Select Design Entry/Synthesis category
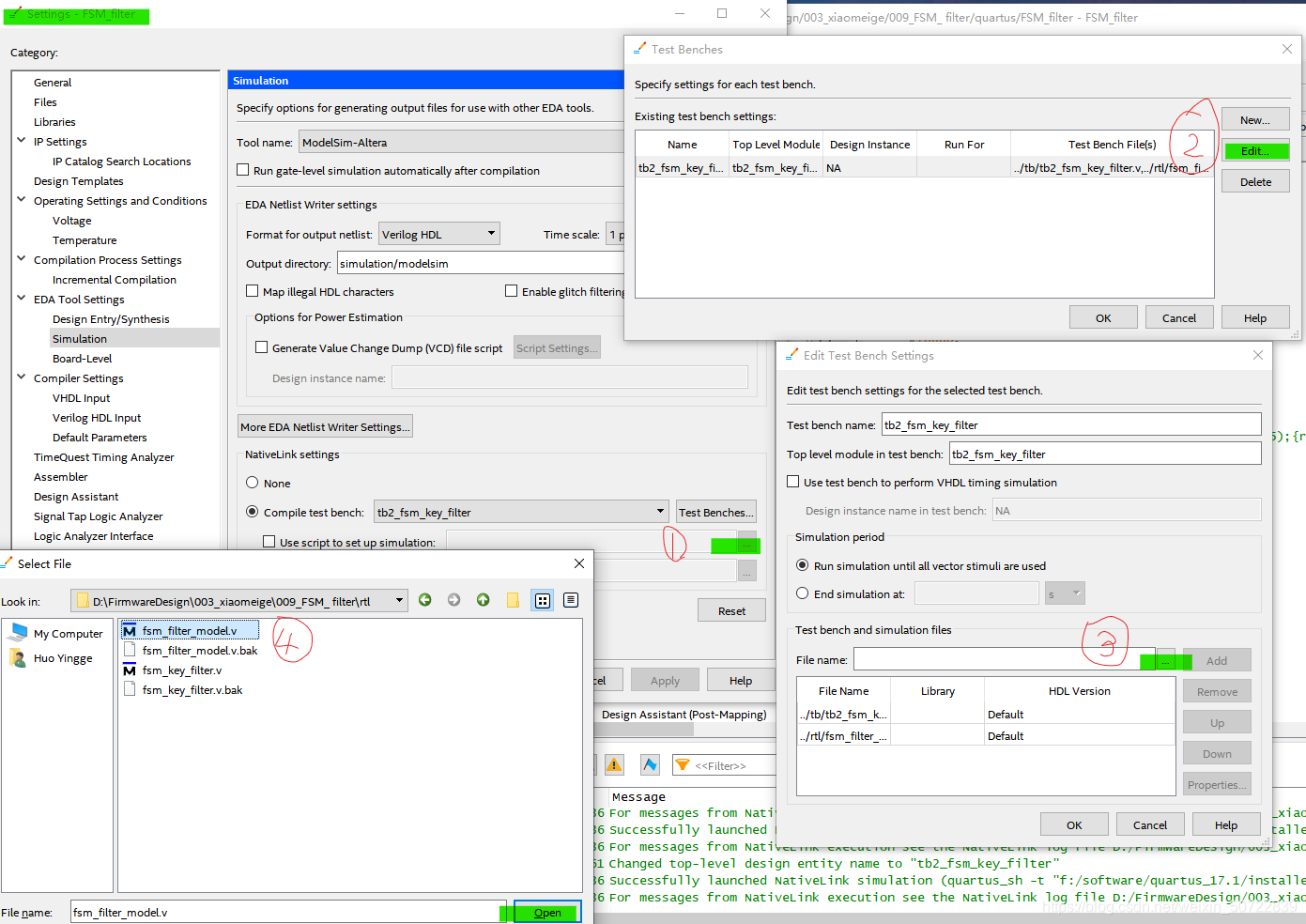1306x924 pixels. [x=111, y=319]
